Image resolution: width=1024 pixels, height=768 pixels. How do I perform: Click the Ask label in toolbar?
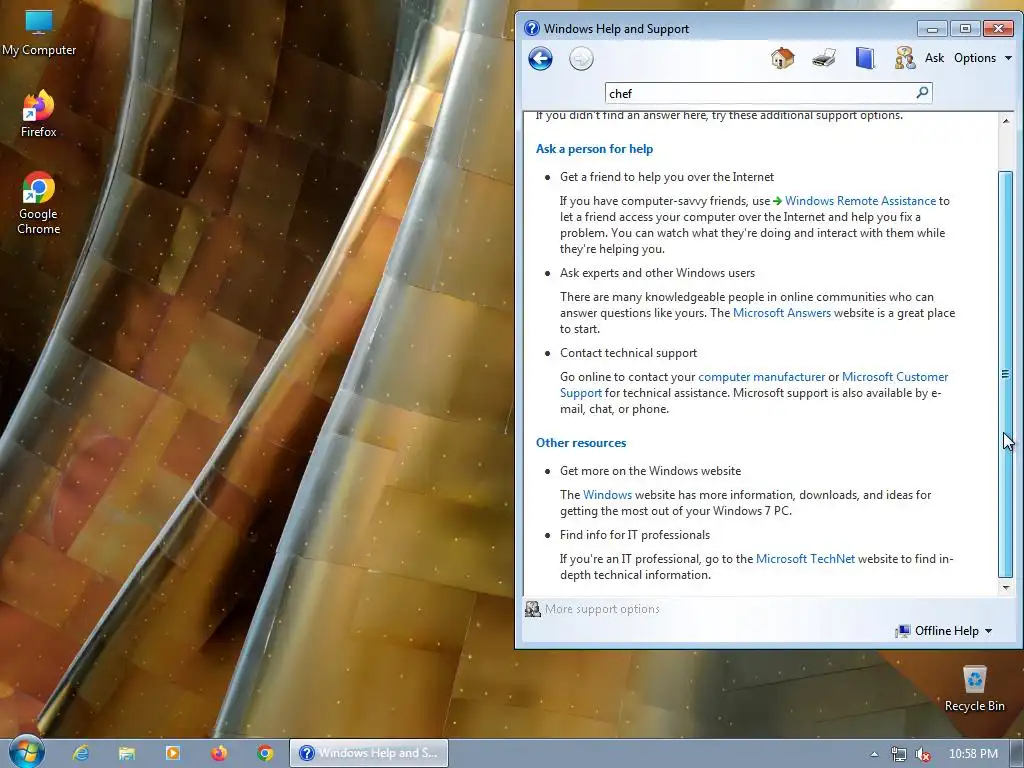pos(935,58)
